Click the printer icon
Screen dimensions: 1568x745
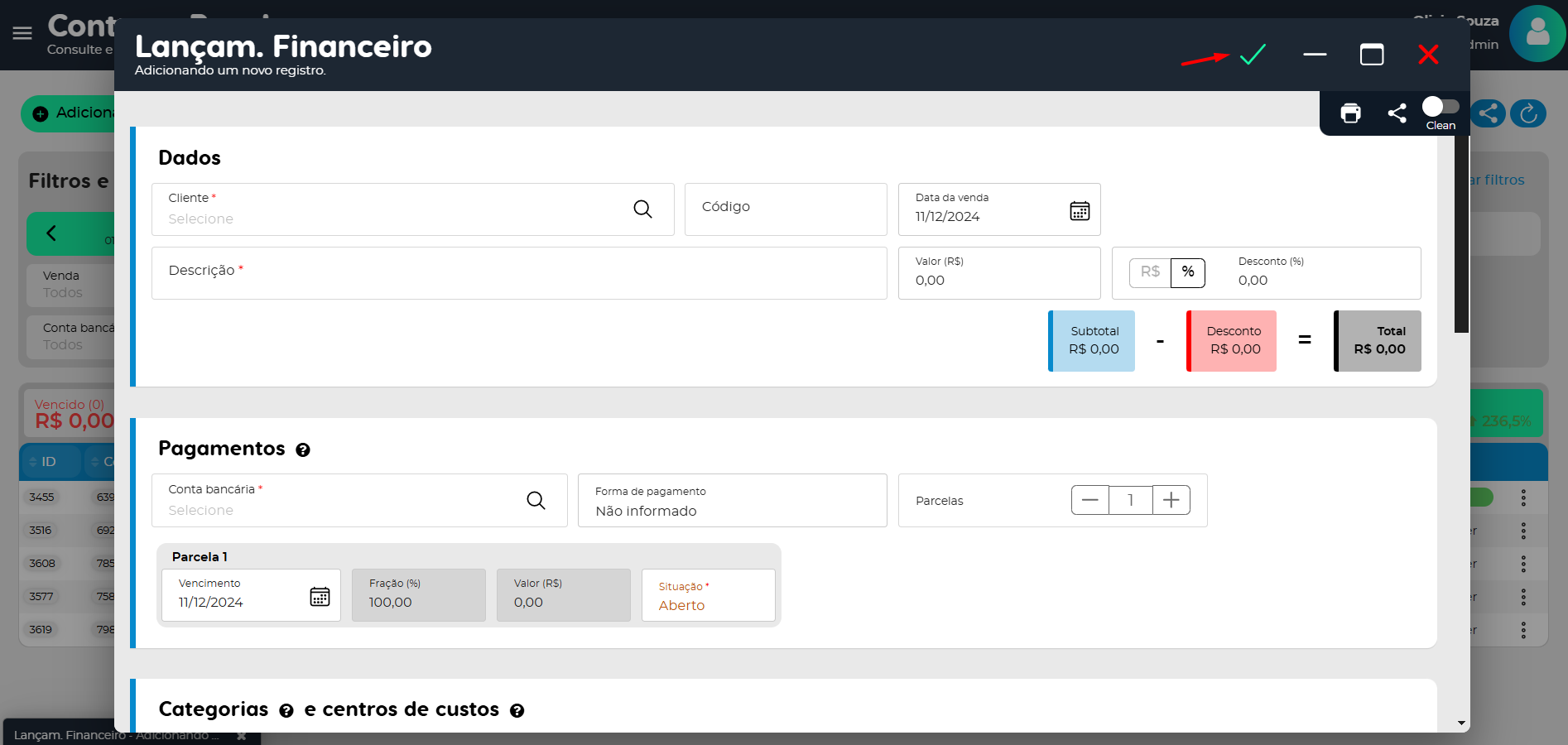point(1350,113)
